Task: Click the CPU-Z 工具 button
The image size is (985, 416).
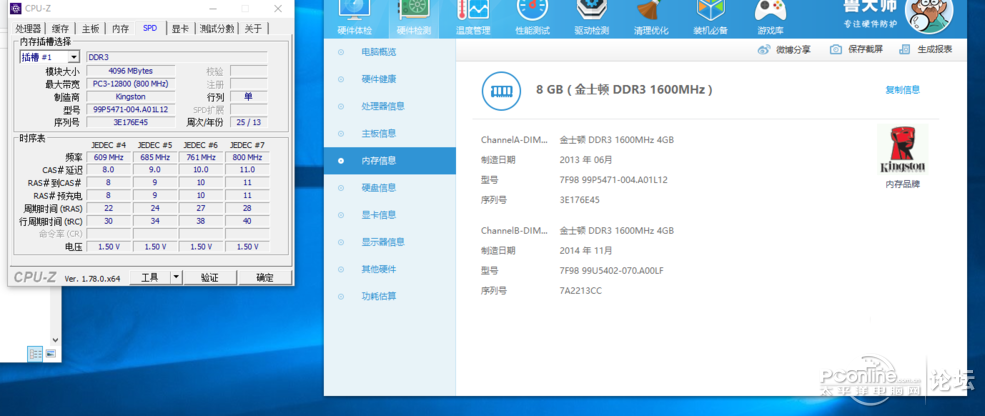Action: click(150, 277)
